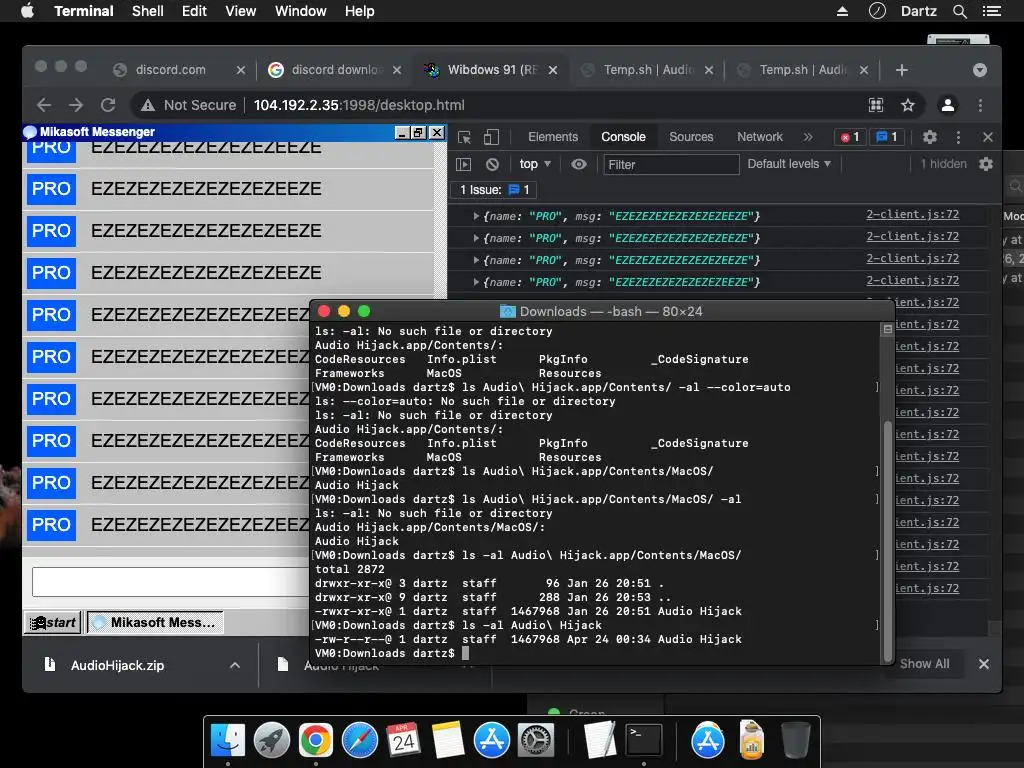Switch to the Sources panel
The height and width of the screenshot is (768, 1024).
691,137
